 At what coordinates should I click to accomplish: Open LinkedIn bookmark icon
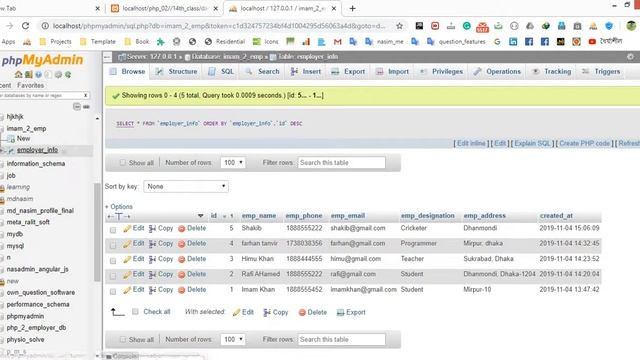(513, 42)
